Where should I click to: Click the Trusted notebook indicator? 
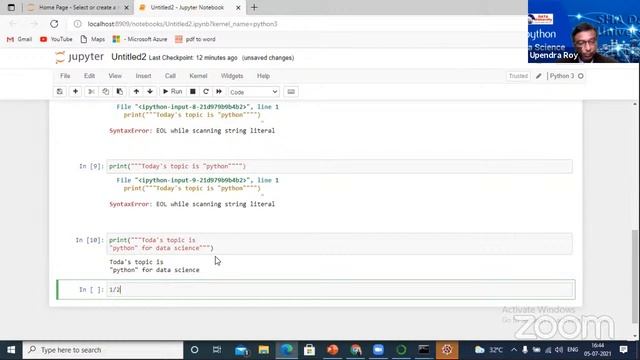point(518,76)
